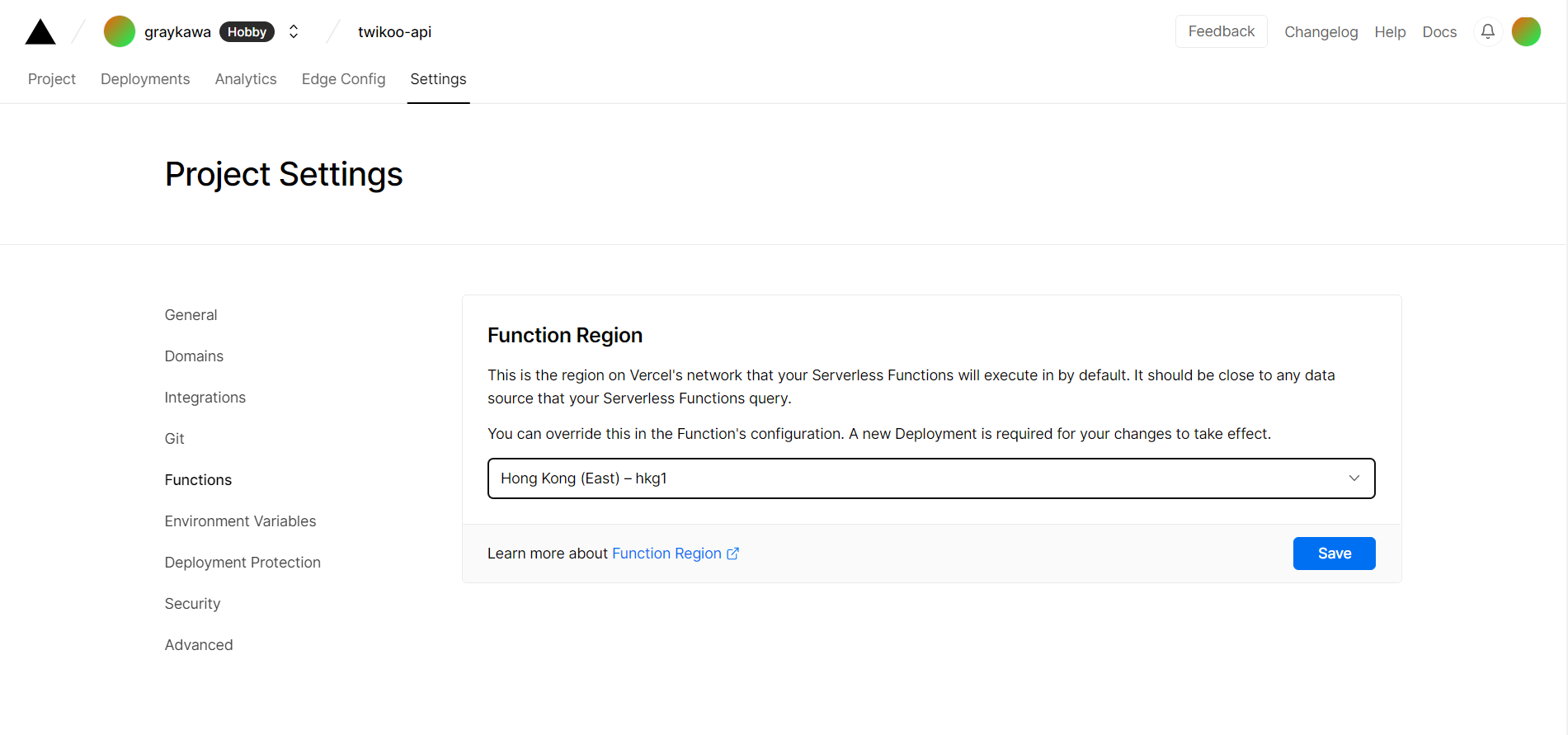This screenshot has height=735, width=1568.
Task: Click the Vercel triangle logo
Action: [x=40, y=32]
